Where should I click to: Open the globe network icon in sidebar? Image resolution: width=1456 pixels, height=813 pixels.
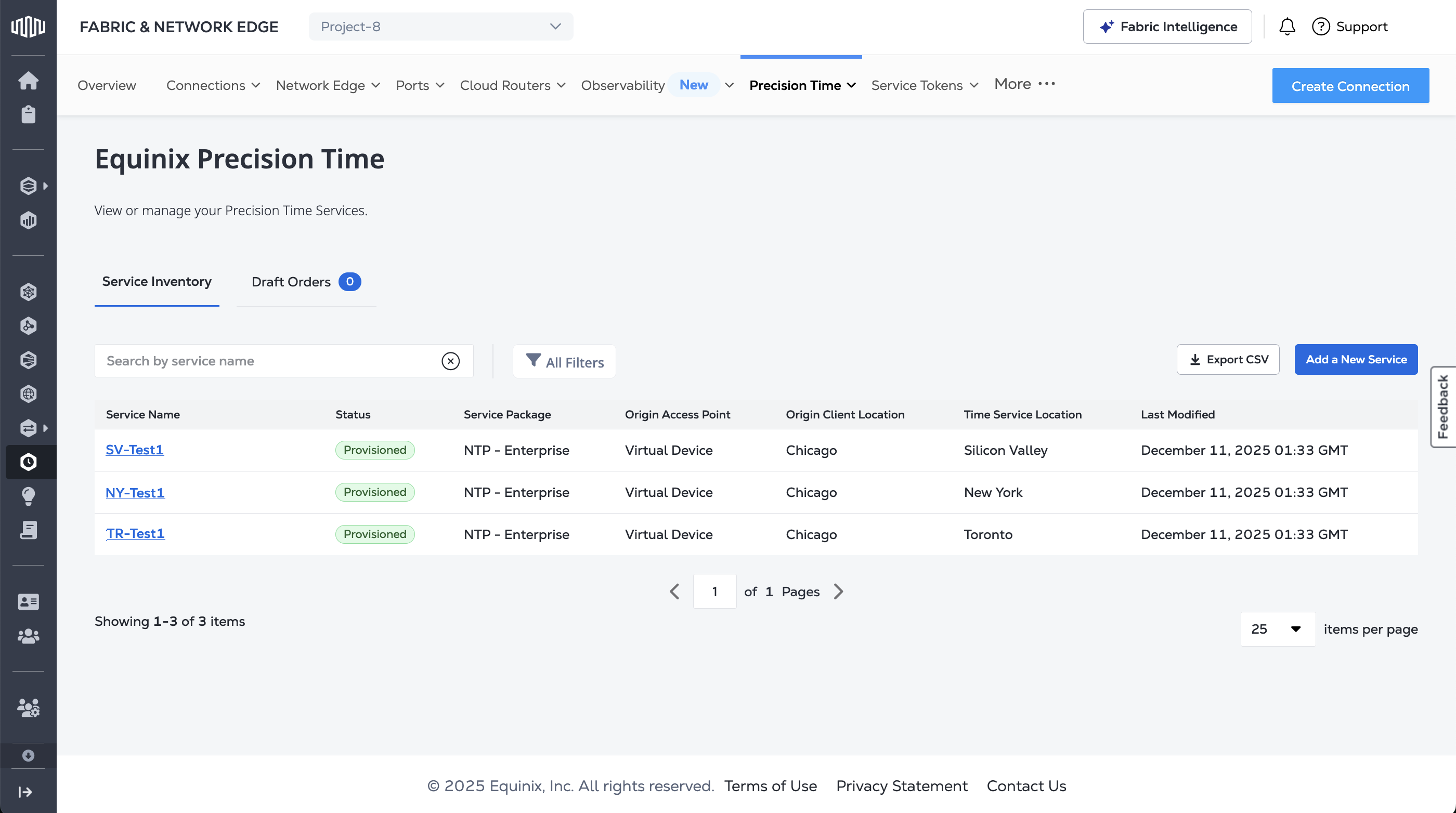click(x=28, y=394)
